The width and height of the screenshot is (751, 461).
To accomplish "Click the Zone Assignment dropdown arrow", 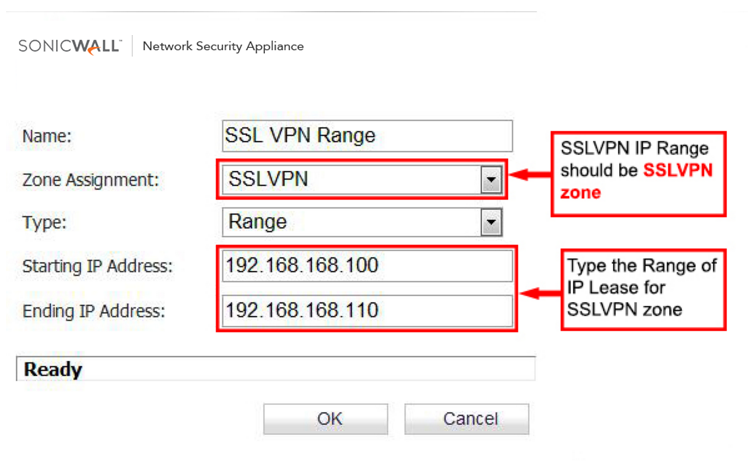I will coord(490,180).
